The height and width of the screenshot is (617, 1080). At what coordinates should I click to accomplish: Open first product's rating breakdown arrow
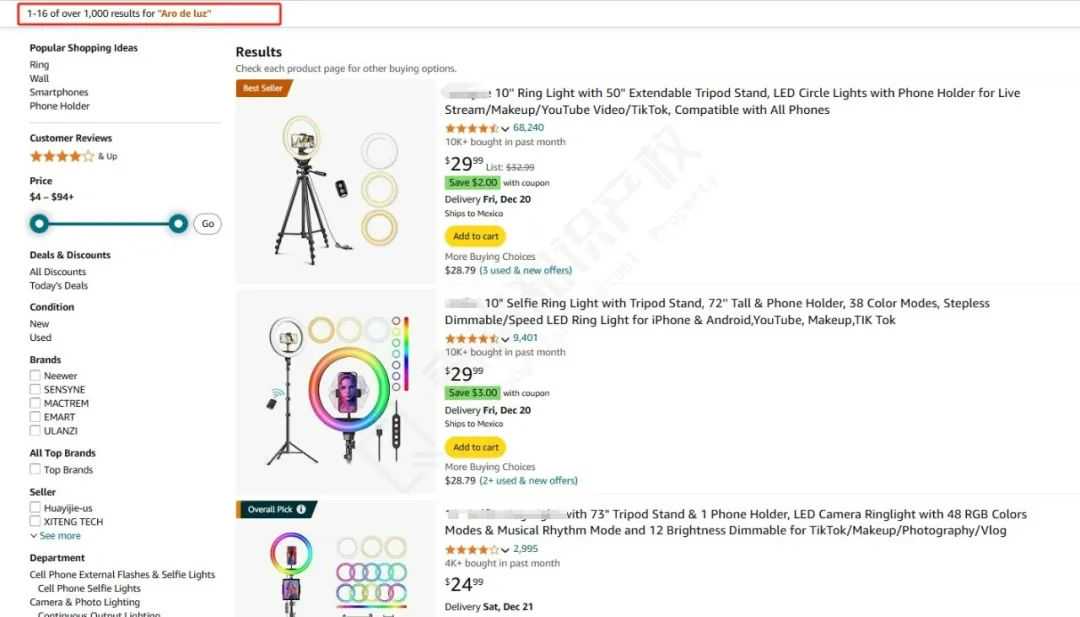pos(505,129)
